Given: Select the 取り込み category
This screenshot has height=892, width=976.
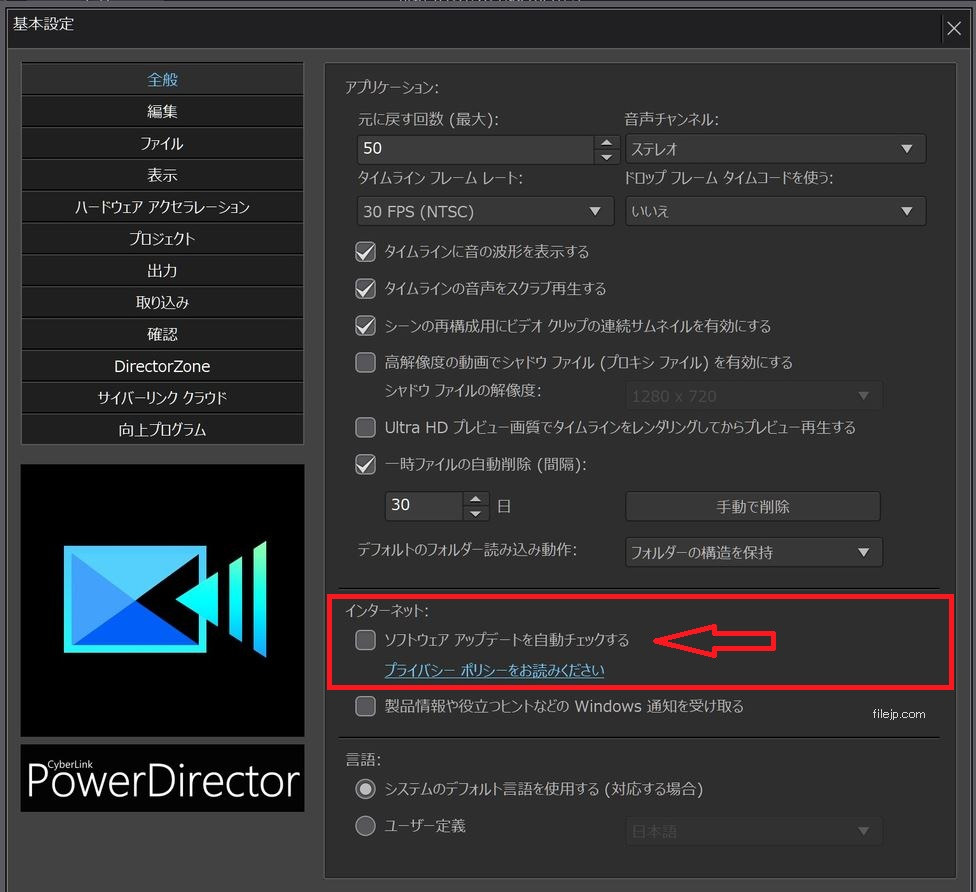Looking at the screenshot, I should coord(162,302).
